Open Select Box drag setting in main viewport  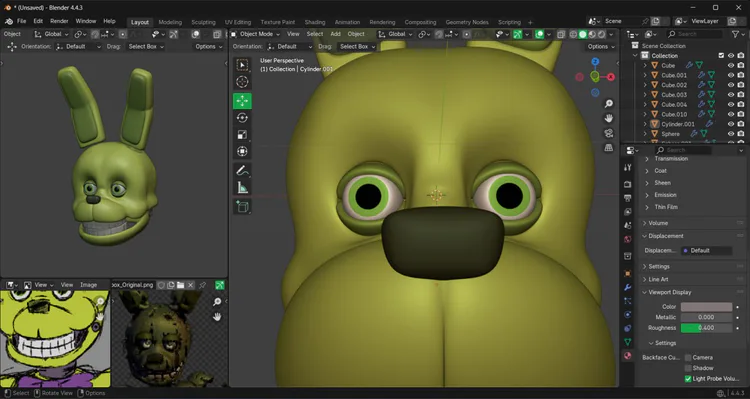pos(357,46)
